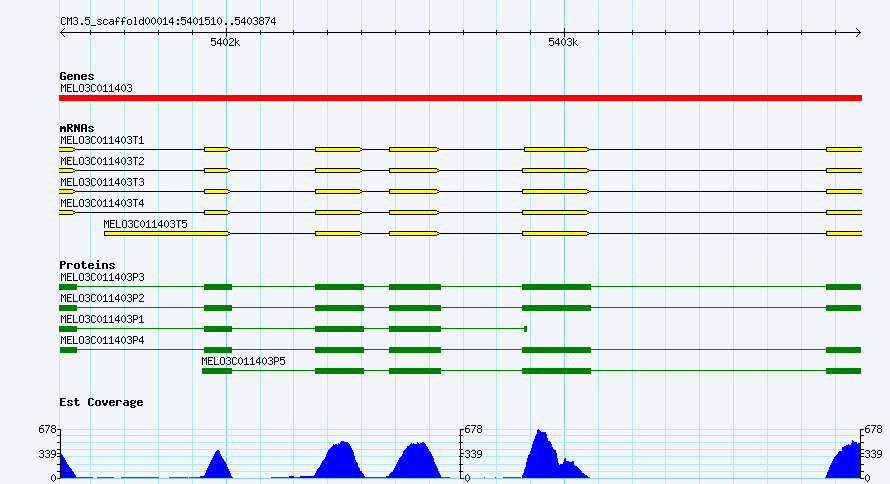Click the Genes track heading
The width and height of the screenshot is (890, 484).
(77, 76)
